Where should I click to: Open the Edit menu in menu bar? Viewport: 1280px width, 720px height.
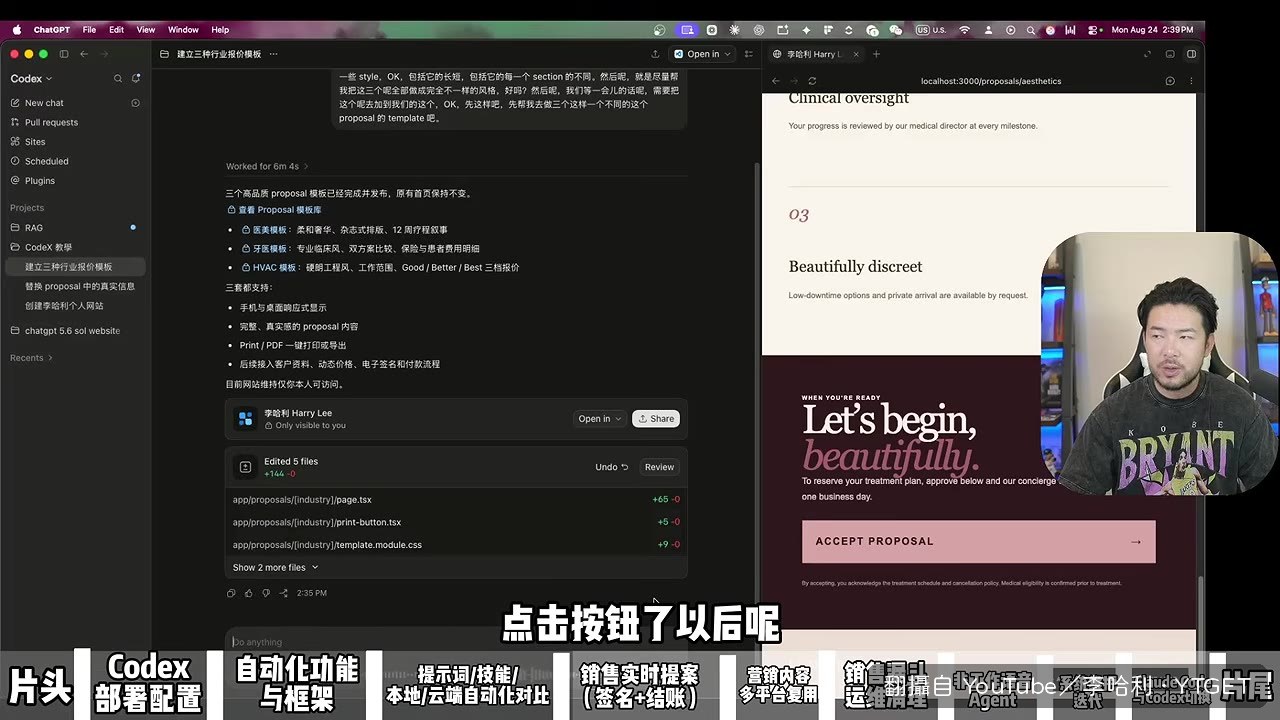pyautogui.click(x=117, y=30)
